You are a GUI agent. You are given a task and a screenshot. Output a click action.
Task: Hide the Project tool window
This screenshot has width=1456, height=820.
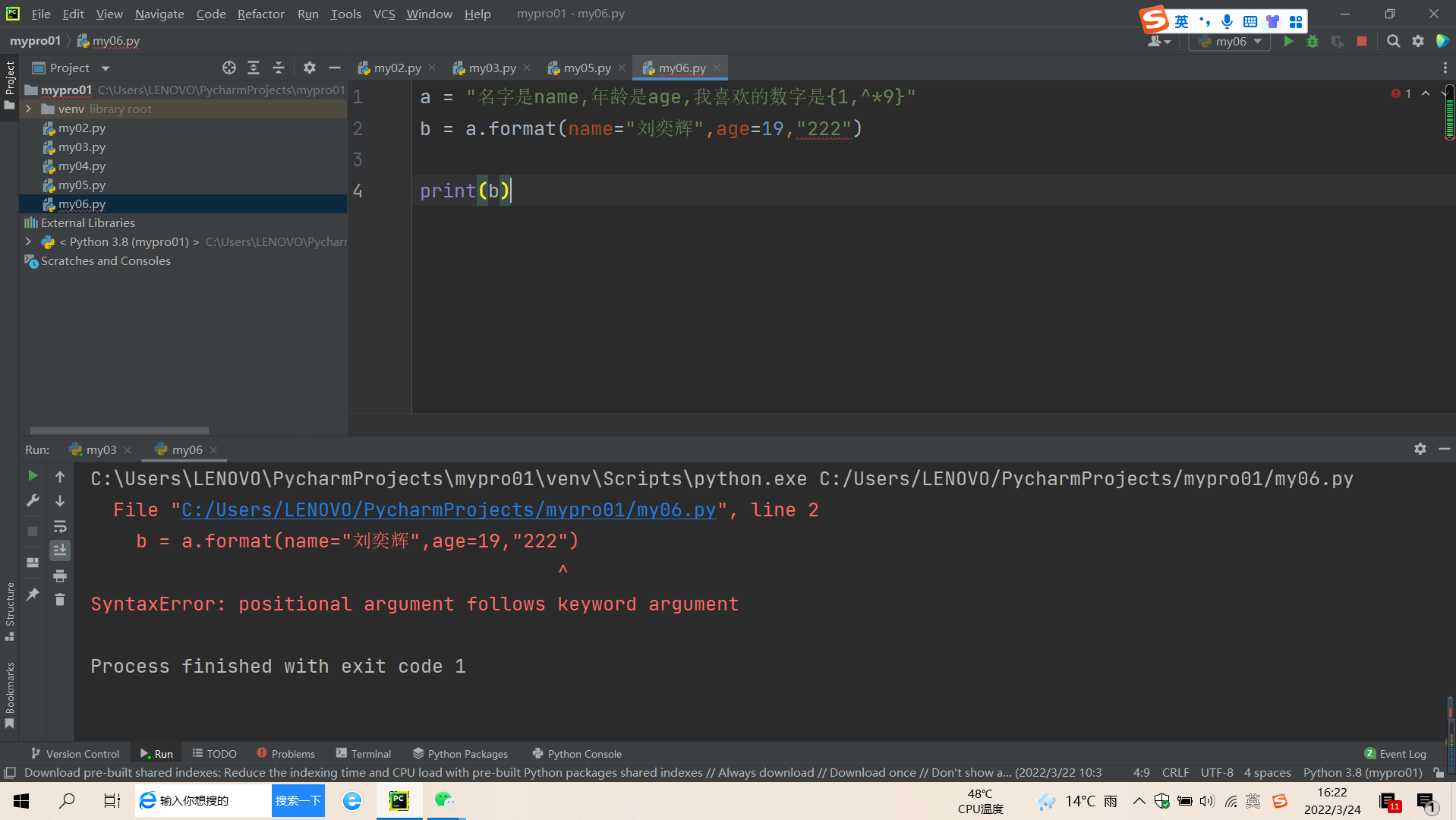(335, 68)
